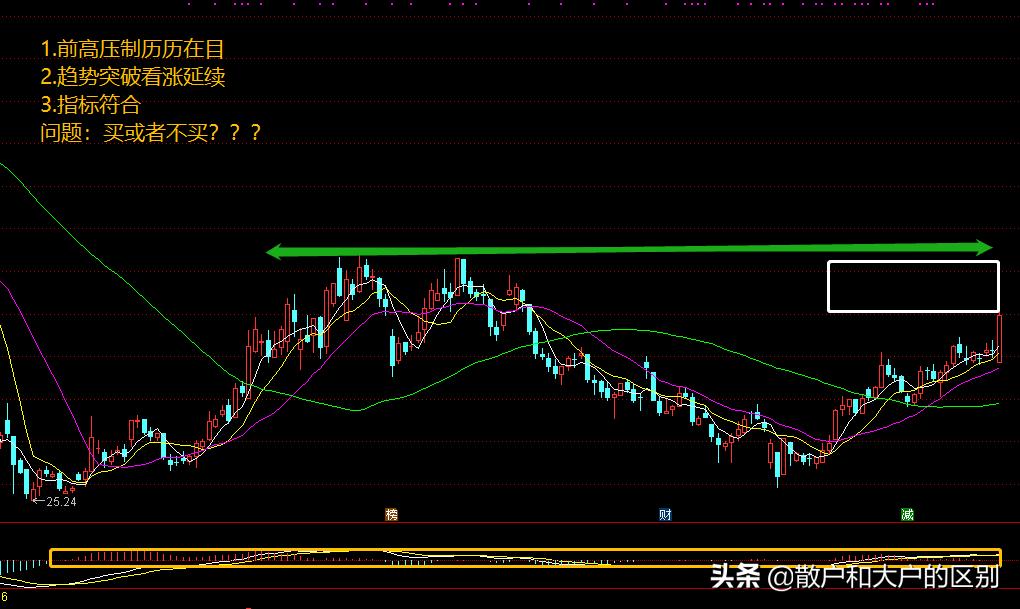Open the 减 shareholder reduction marker

[x=907, y=515]
